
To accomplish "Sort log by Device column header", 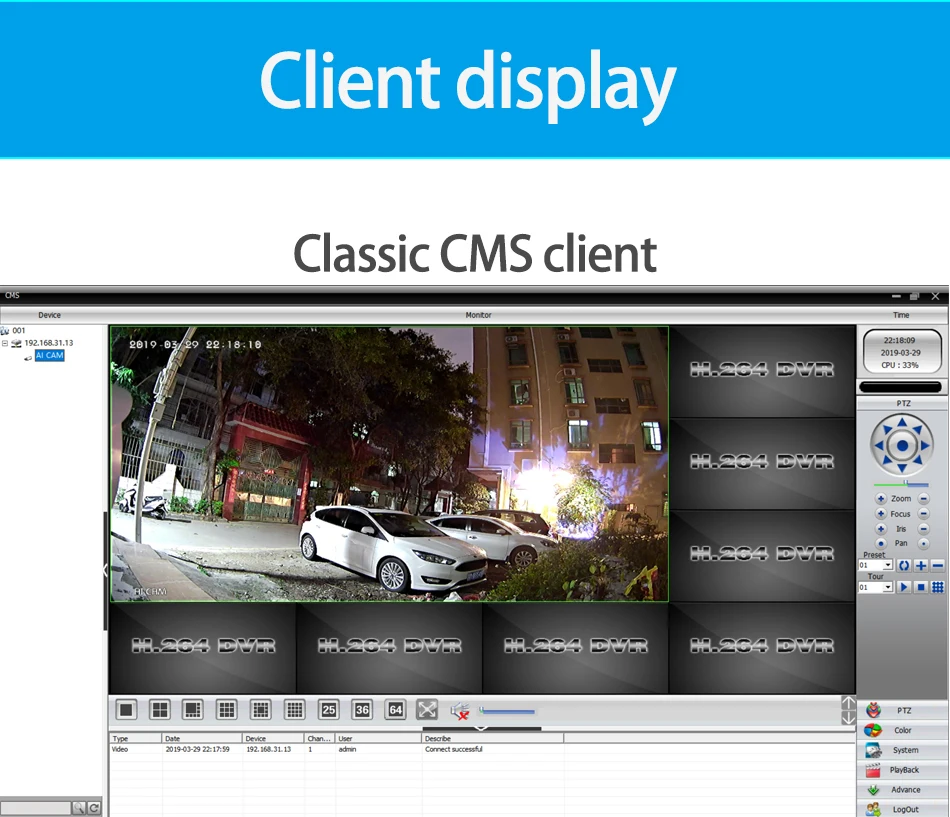I will (x=273, y=738).
